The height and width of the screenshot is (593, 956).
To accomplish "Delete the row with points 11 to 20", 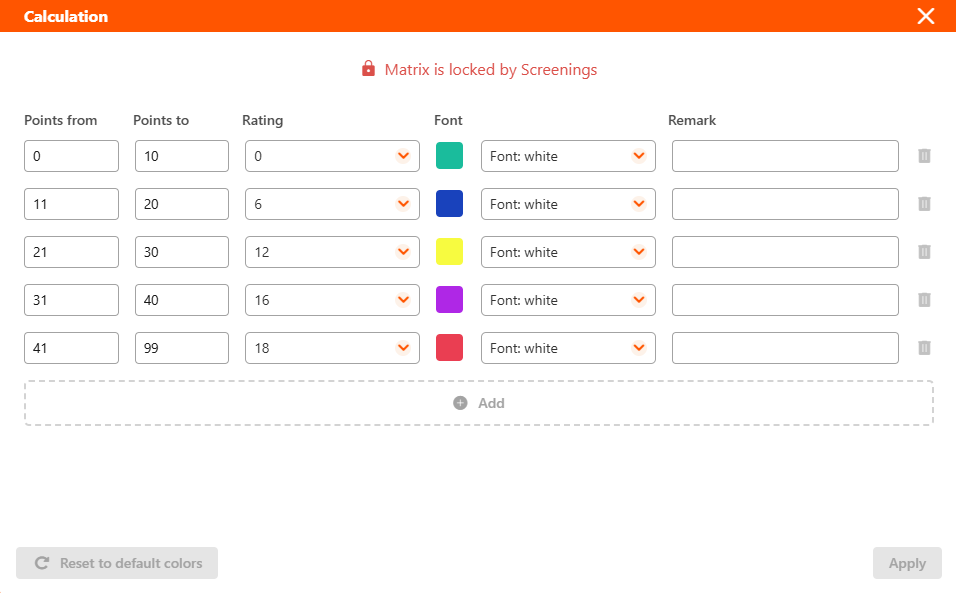I will [924, 204].
